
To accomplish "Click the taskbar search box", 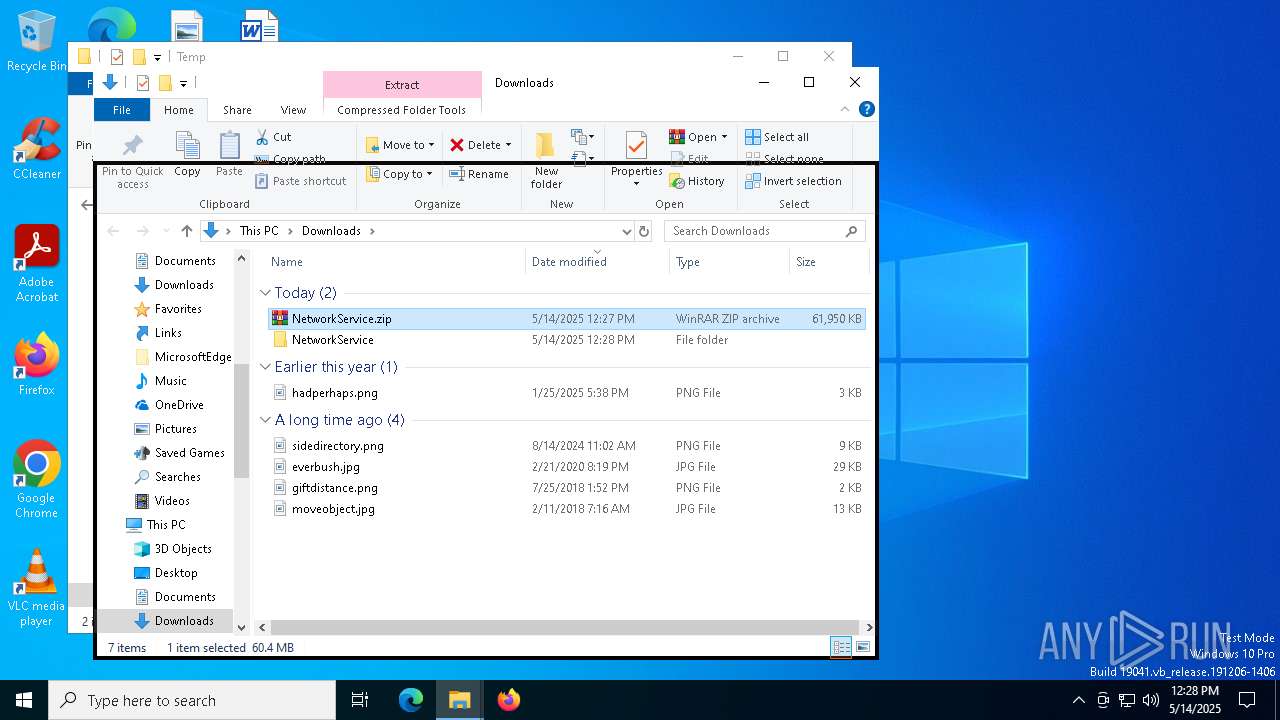I will tap(192, 700).
